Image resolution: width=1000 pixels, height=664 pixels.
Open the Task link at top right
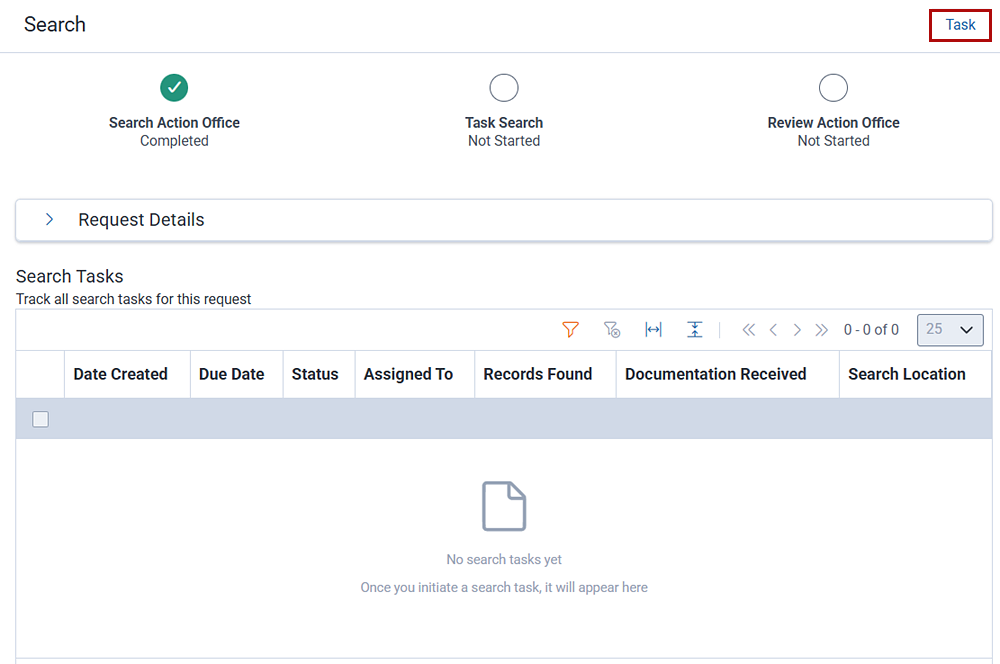tap(960, 25)
